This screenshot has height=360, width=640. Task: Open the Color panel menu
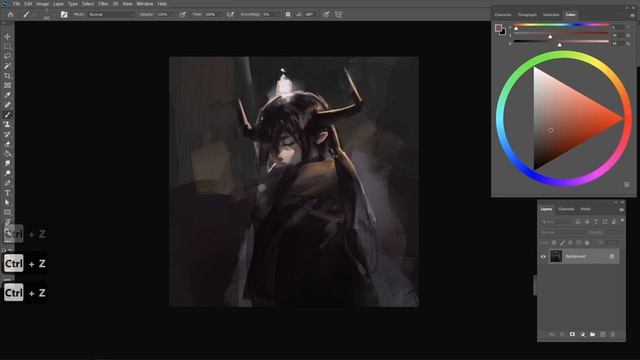pos(632,15)
